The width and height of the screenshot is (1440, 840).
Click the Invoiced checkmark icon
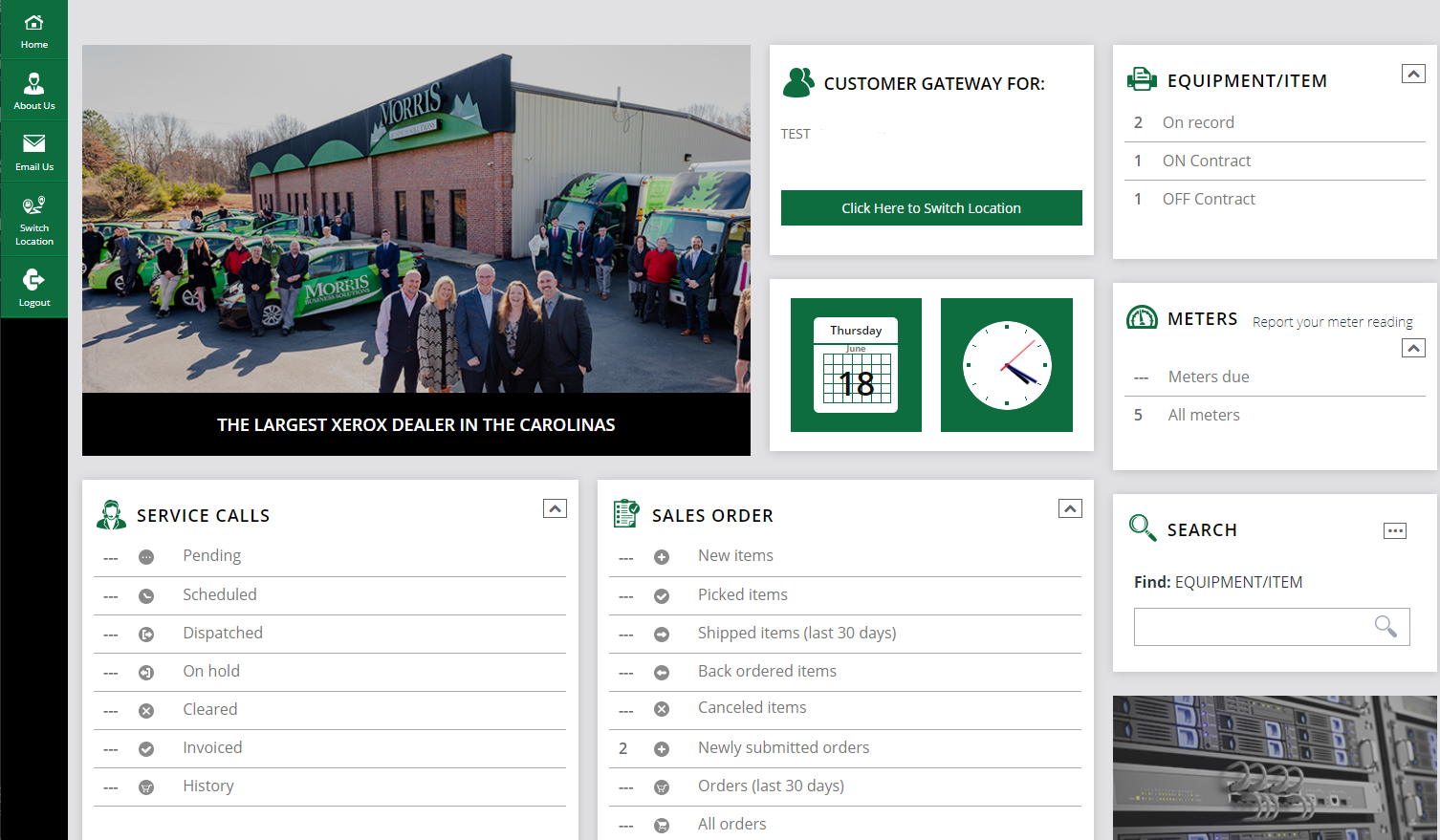coord(146,749)
